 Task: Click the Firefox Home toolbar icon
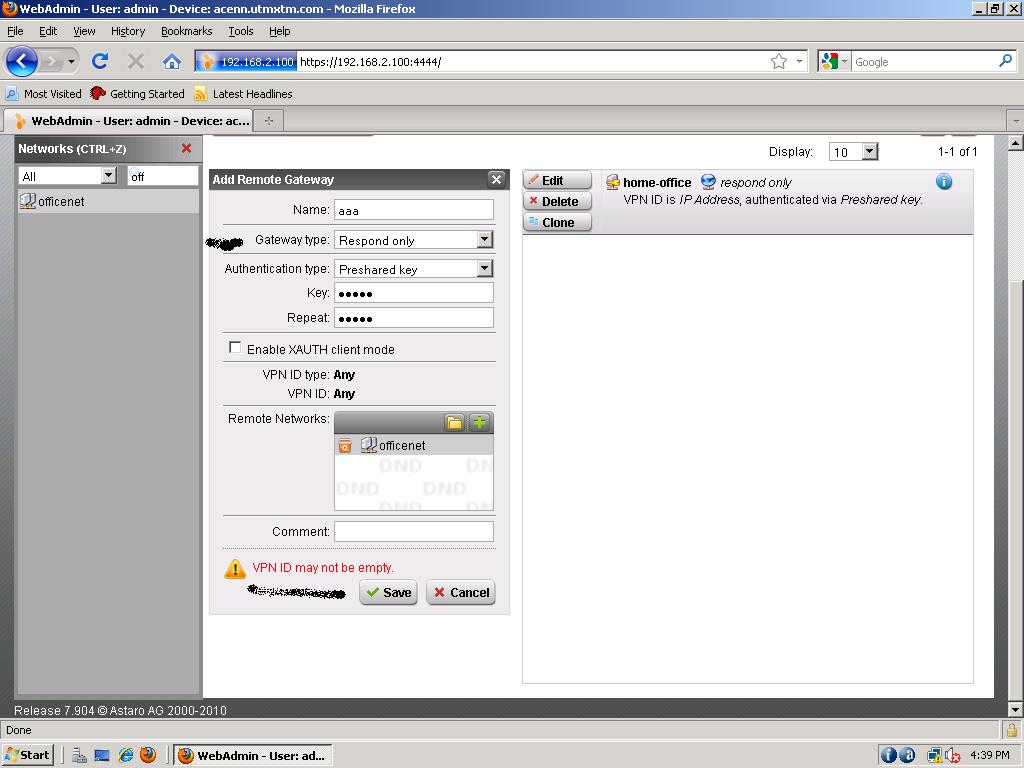(x=172, y=62)
